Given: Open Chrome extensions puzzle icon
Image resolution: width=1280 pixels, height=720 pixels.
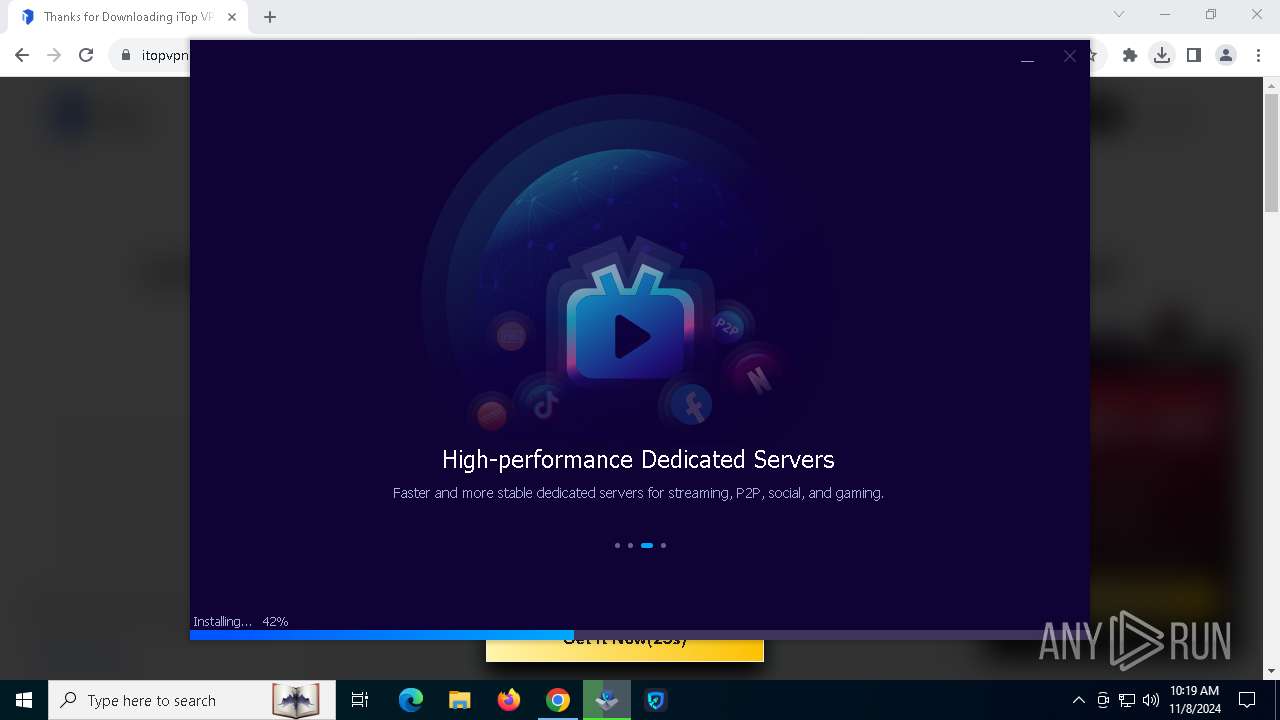Looking at the screenshot, I should tap(1130, 55).
